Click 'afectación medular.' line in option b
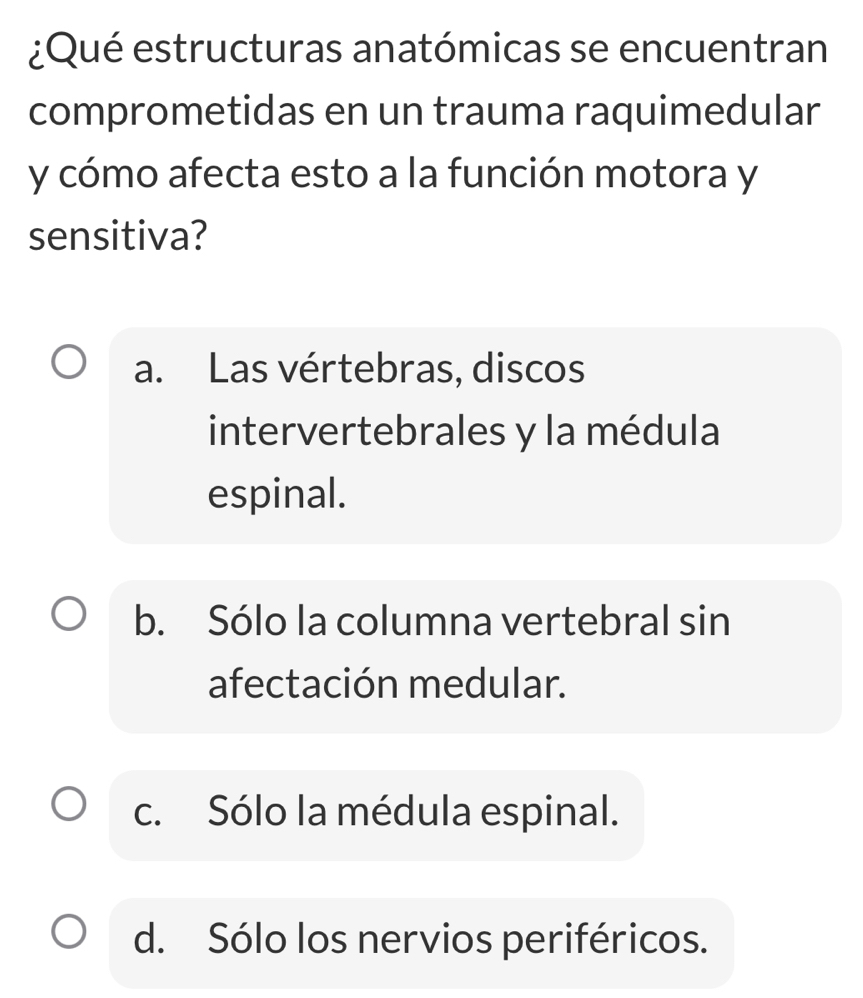 pyautogui.click(x=387, y=684)
